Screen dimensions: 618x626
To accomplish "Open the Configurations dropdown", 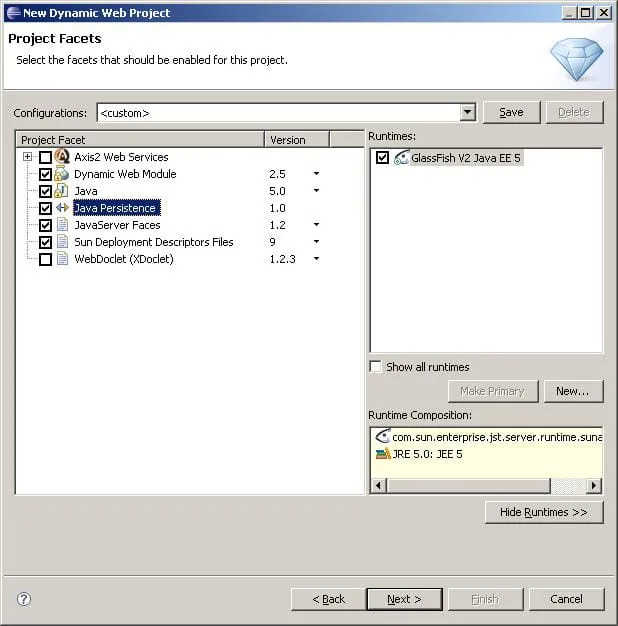I will pos(467,113).
